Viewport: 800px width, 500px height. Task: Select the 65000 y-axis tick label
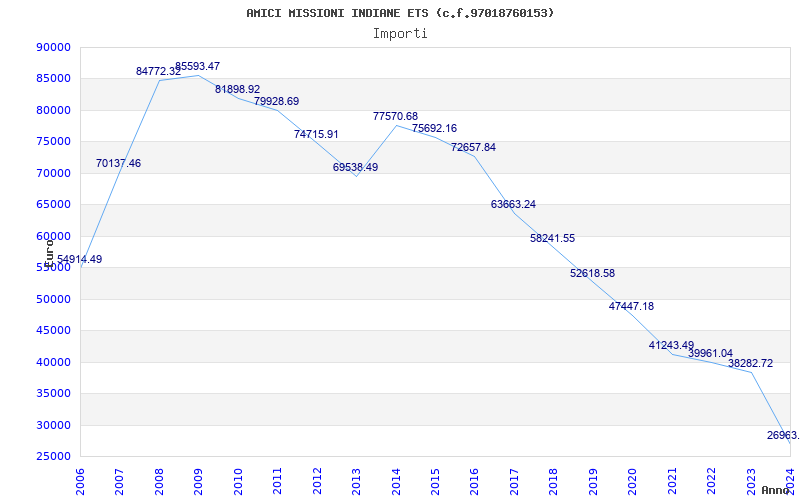pos(53,204)
